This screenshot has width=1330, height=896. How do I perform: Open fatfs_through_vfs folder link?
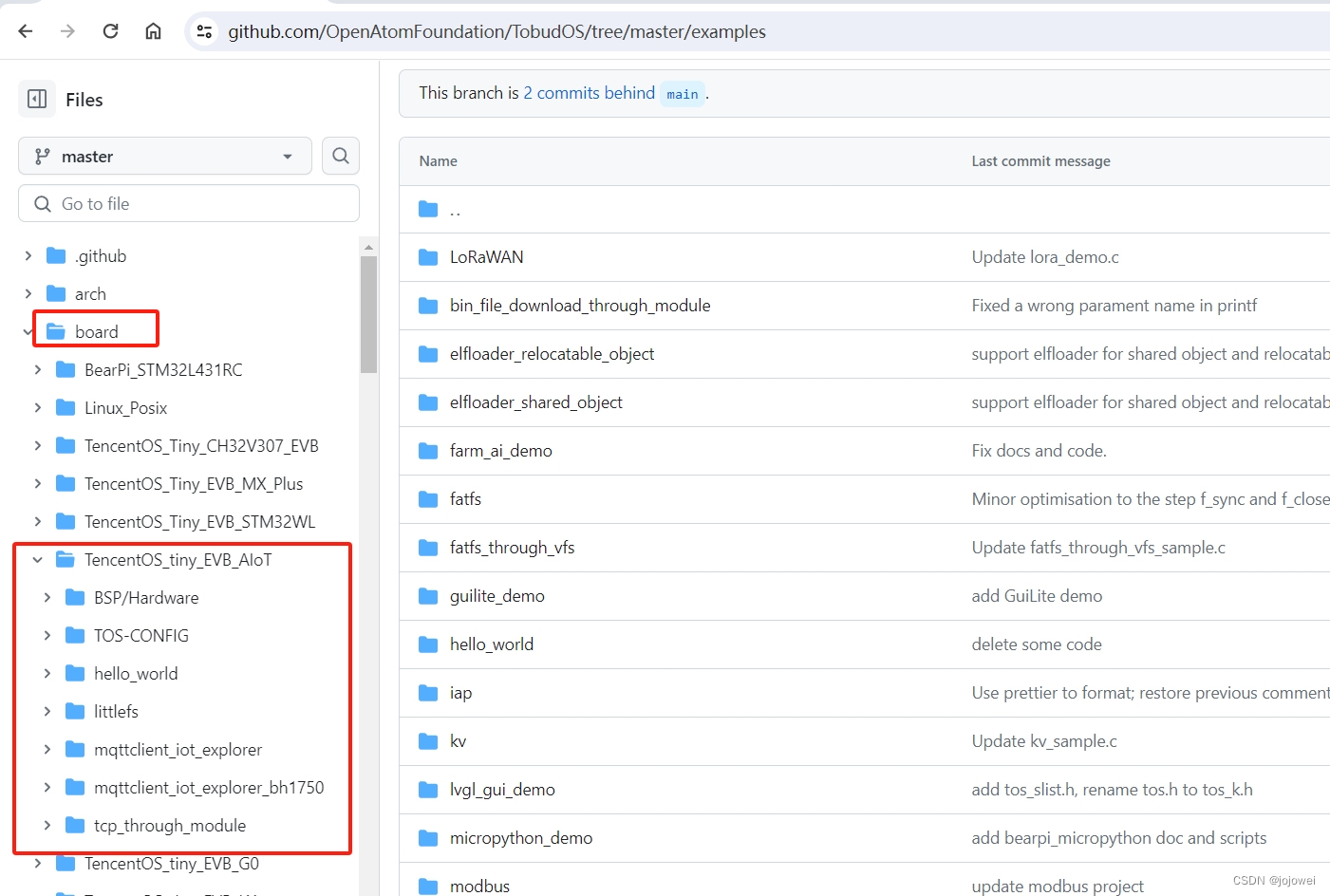coord(513,548)
